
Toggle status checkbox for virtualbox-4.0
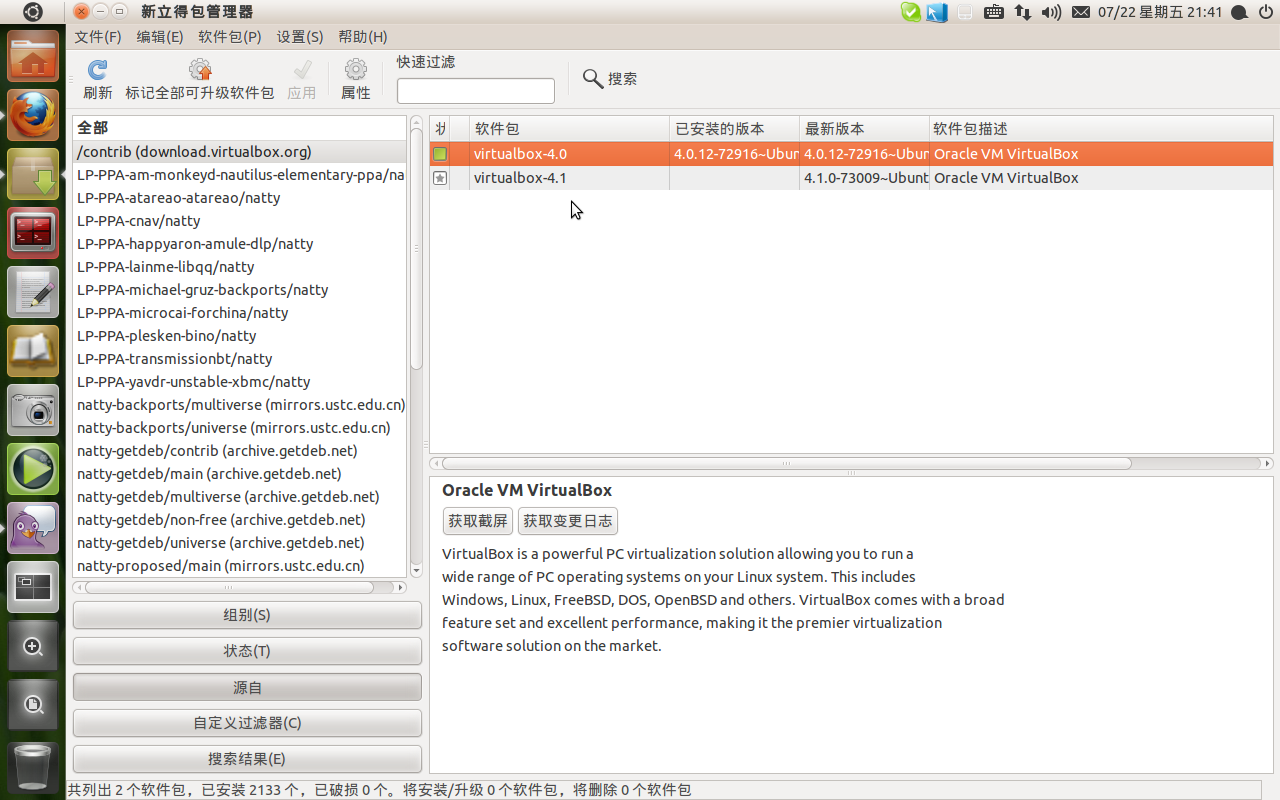(439, 154)
